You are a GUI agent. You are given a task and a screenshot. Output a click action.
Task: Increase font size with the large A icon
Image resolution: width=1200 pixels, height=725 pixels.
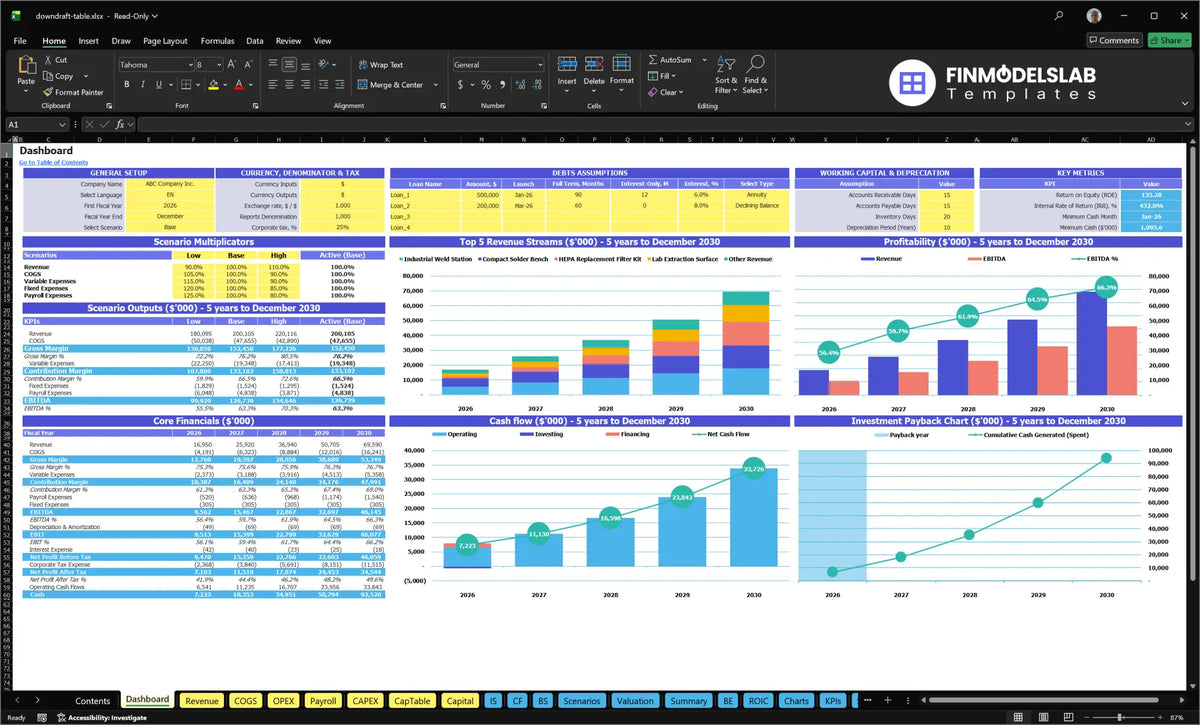pos(231,64)
